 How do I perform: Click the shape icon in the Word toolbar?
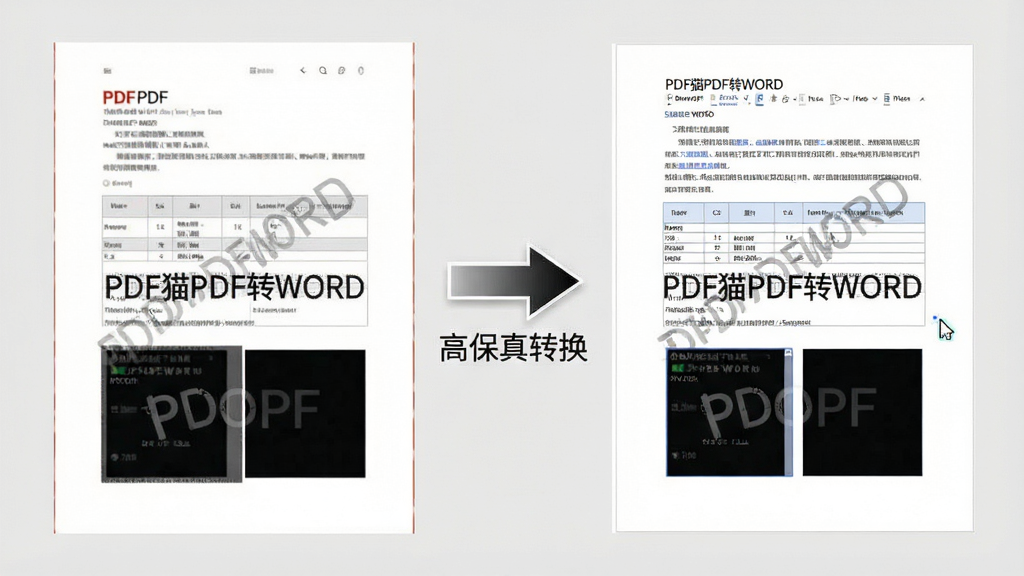(835, 99)
